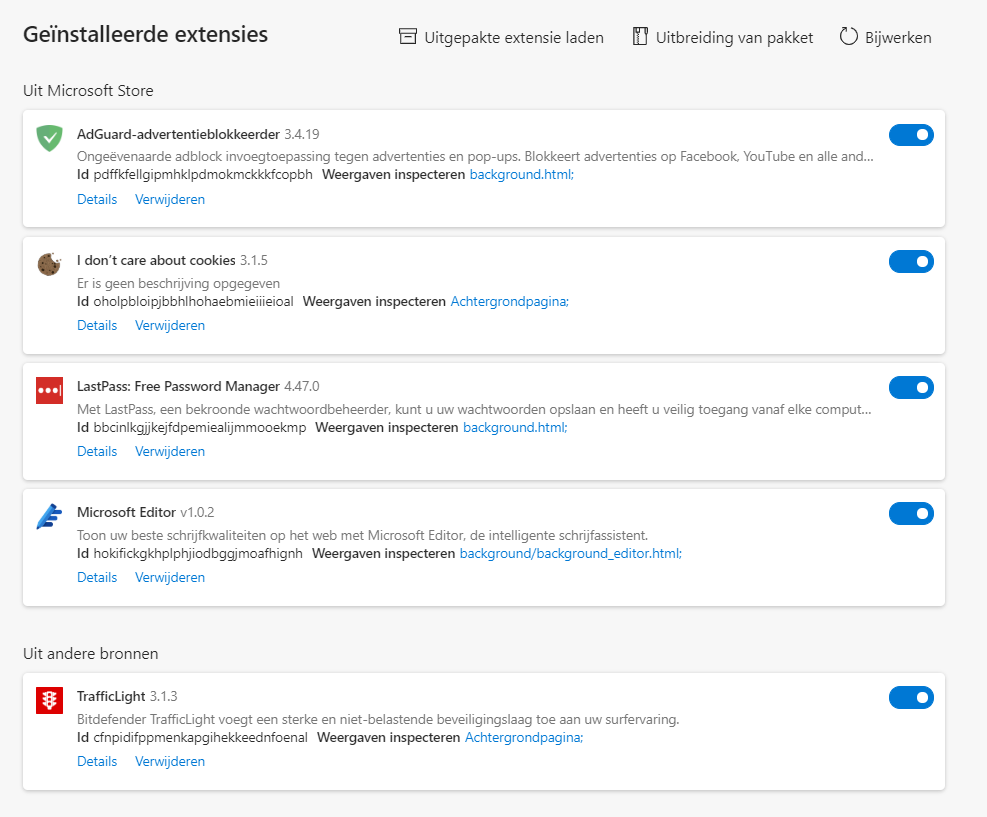Click the Bijwerken refresh icon
This screenshot has width=987, height=817.
click(x=849, y=37)
